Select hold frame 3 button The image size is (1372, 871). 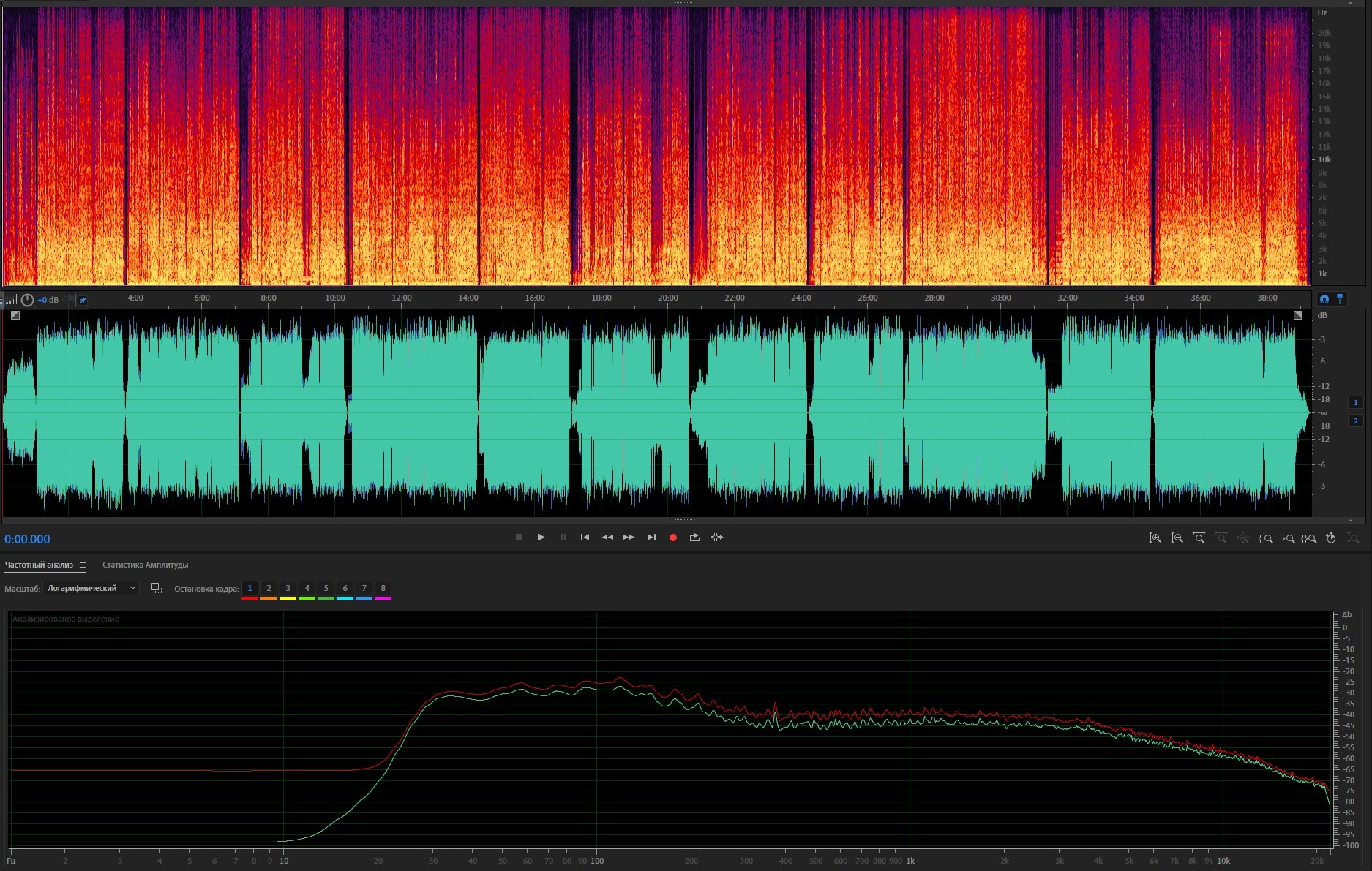click(x=288, y=588)
